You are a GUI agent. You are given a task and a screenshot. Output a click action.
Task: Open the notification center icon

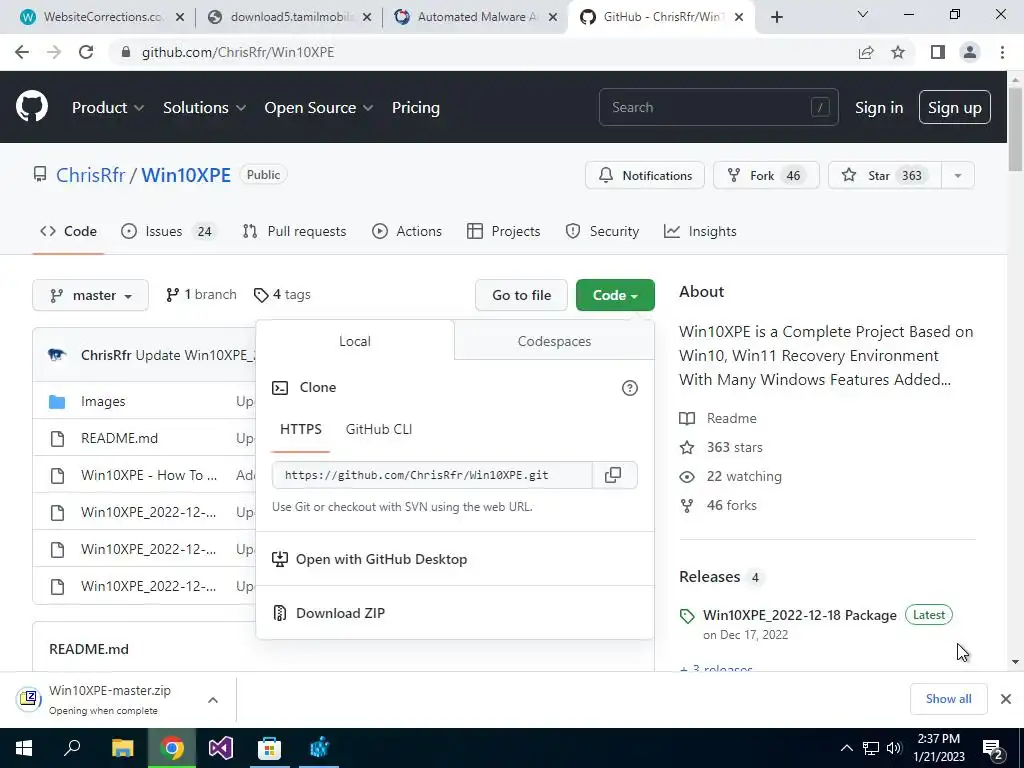coord(993,748)
